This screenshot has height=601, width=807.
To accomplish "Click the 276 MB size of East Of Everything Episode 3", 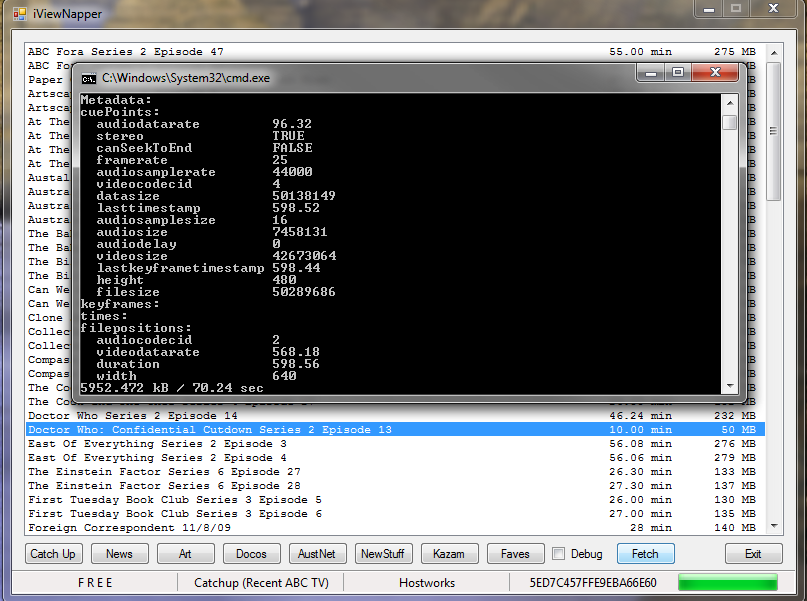I will [x=734, y=444].
